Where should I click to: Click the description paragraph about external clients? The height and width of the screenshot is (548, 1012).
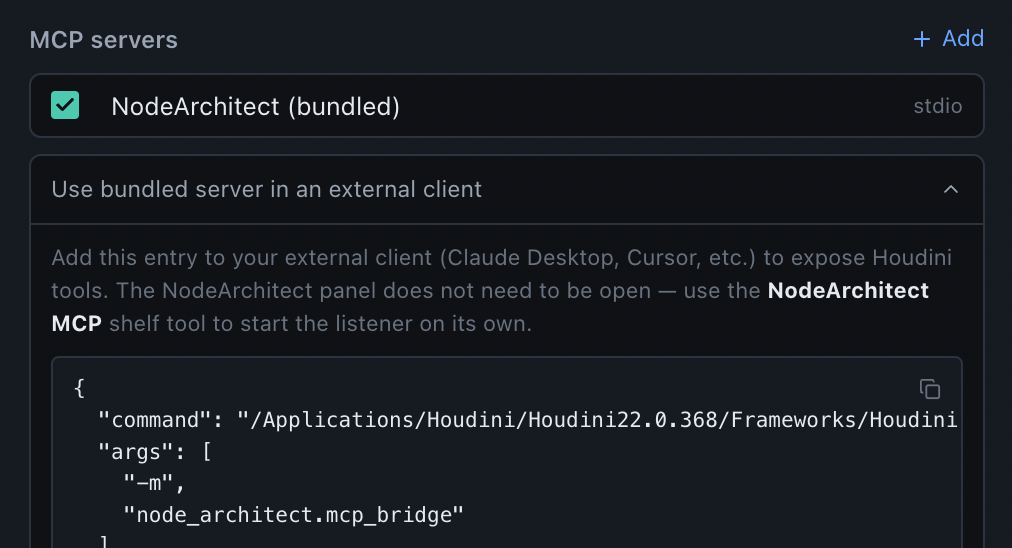[502, 290]
